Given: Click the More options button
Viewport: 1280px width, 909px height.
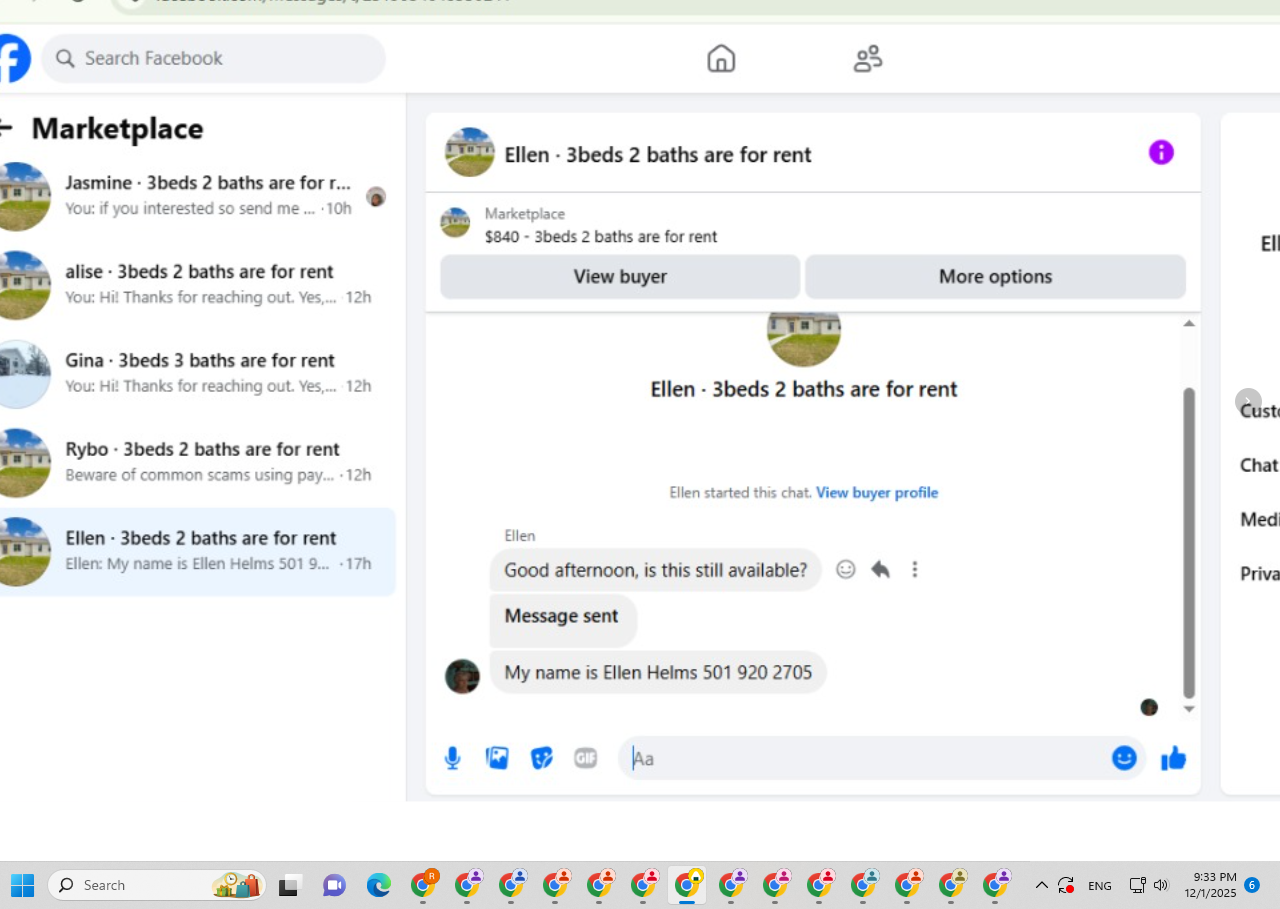Looking at the screenshot, I should coord(995,277).
